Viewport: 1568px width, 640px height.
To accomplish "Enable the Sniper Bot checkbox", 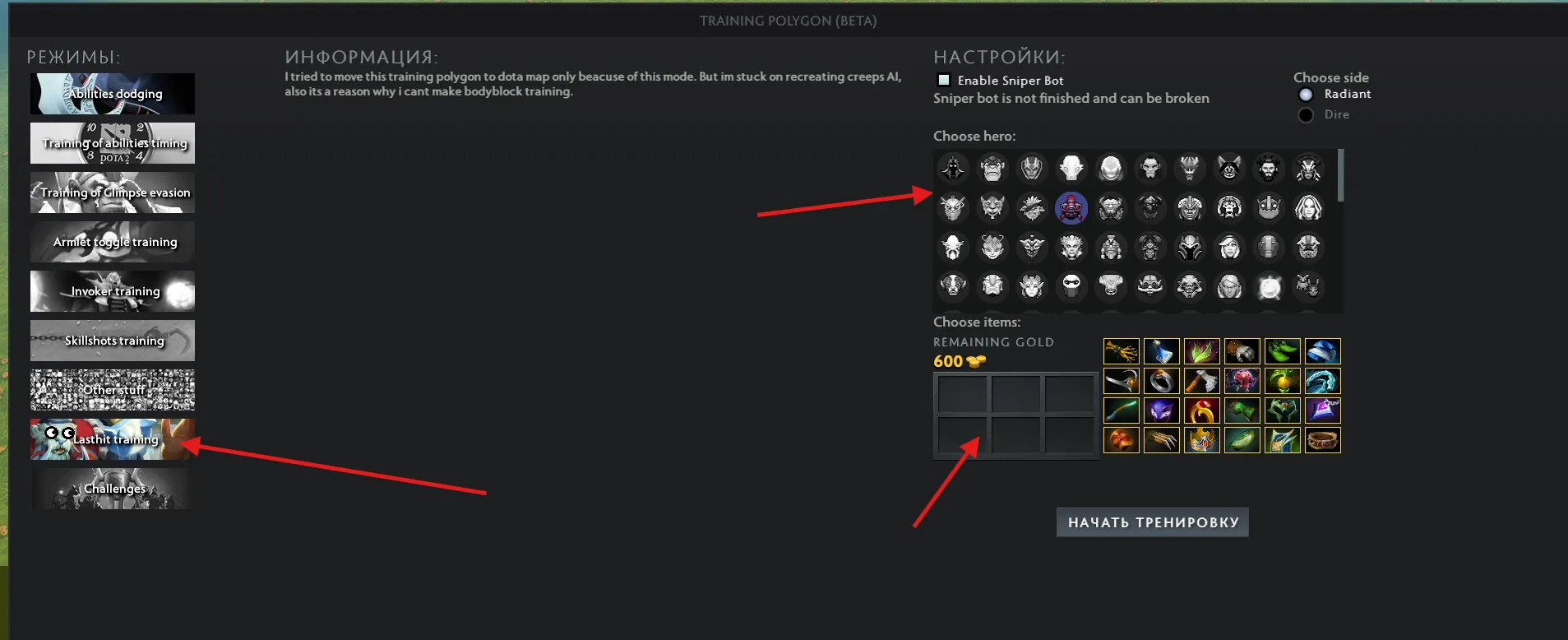I will [x=944, y=80].
